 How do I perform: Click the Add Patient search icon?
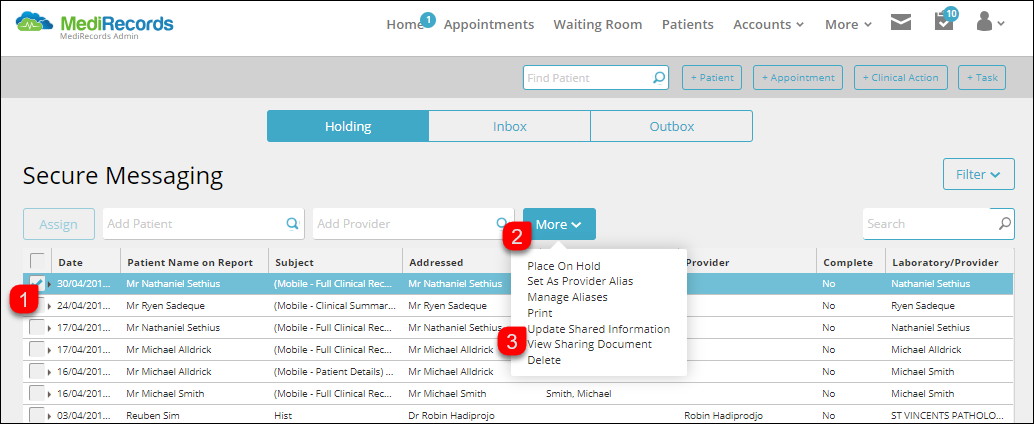pos(291,224)
